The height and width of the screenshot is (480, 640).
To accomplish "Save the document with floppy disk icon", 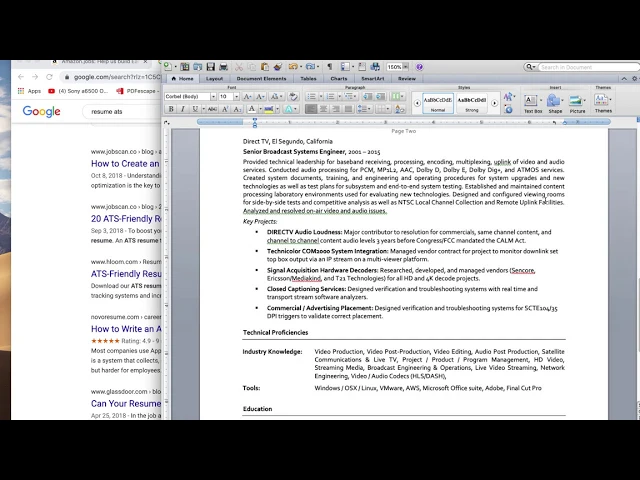I will click(211, 67).
